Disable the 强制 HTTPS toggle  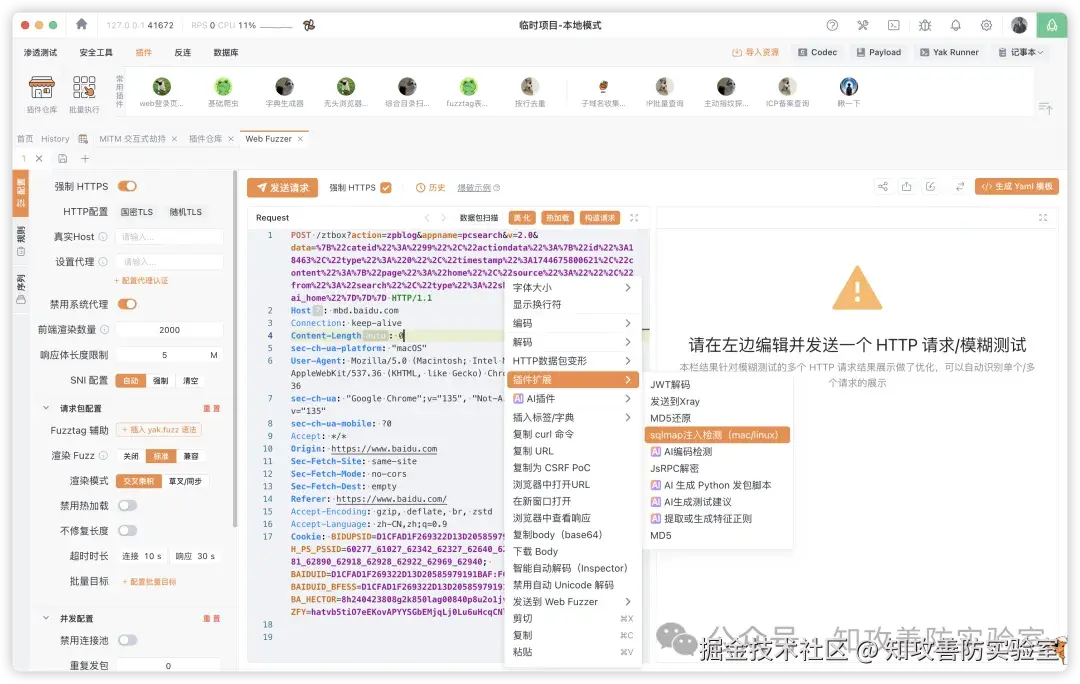click(127, 186)
